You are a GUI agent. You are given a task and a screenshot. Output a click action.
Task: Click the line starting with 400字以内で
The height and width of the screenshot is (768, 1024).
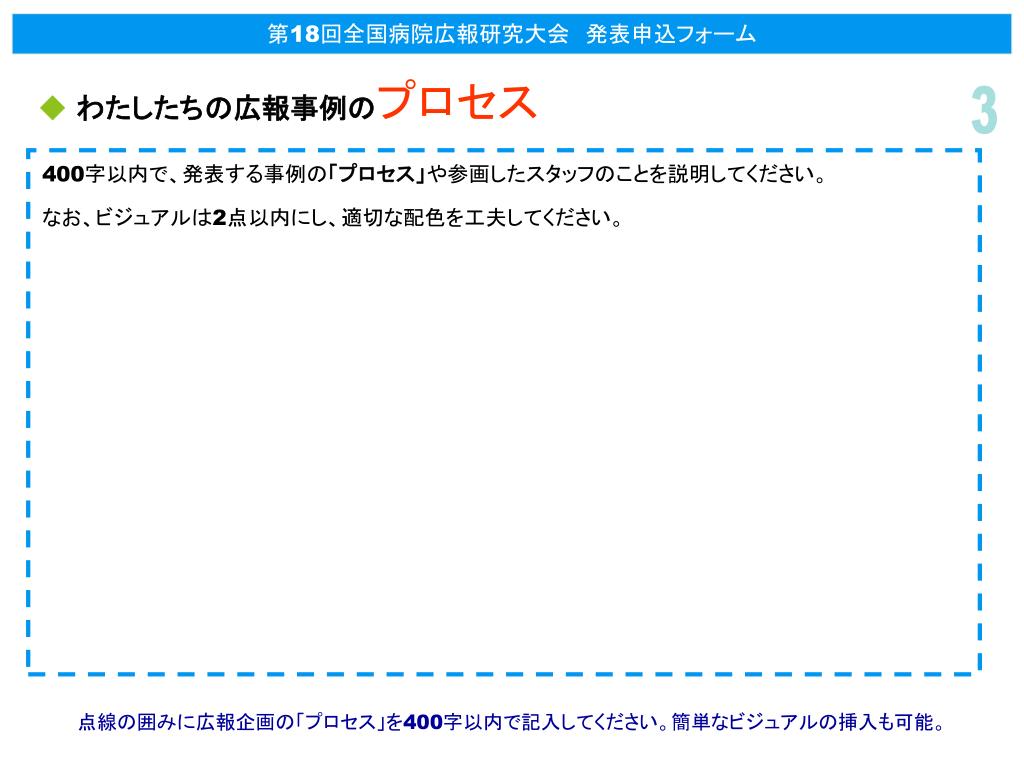(435, 174)
